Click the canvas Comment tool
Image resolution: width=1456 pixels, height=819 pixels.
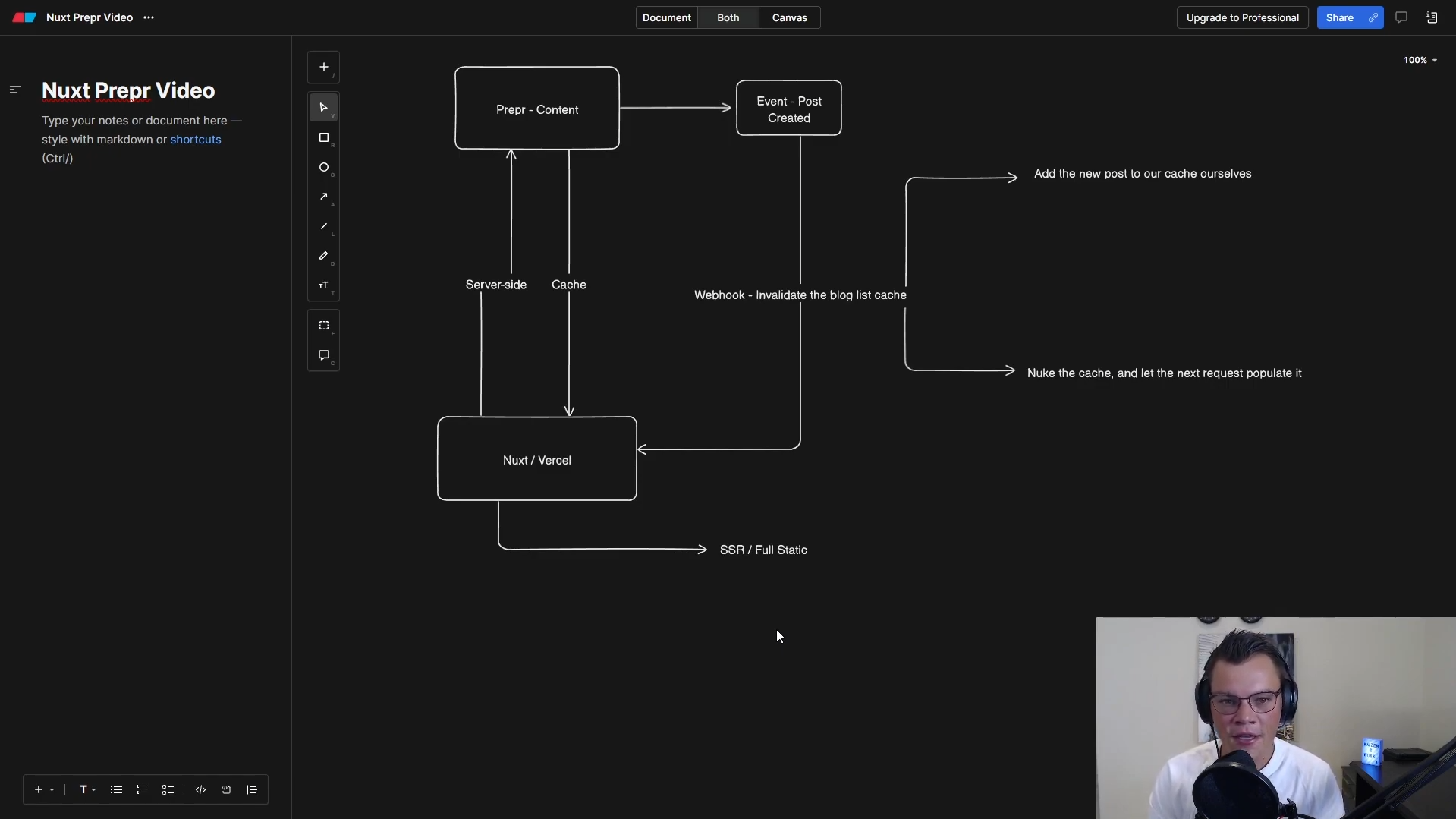click(323, 355)
